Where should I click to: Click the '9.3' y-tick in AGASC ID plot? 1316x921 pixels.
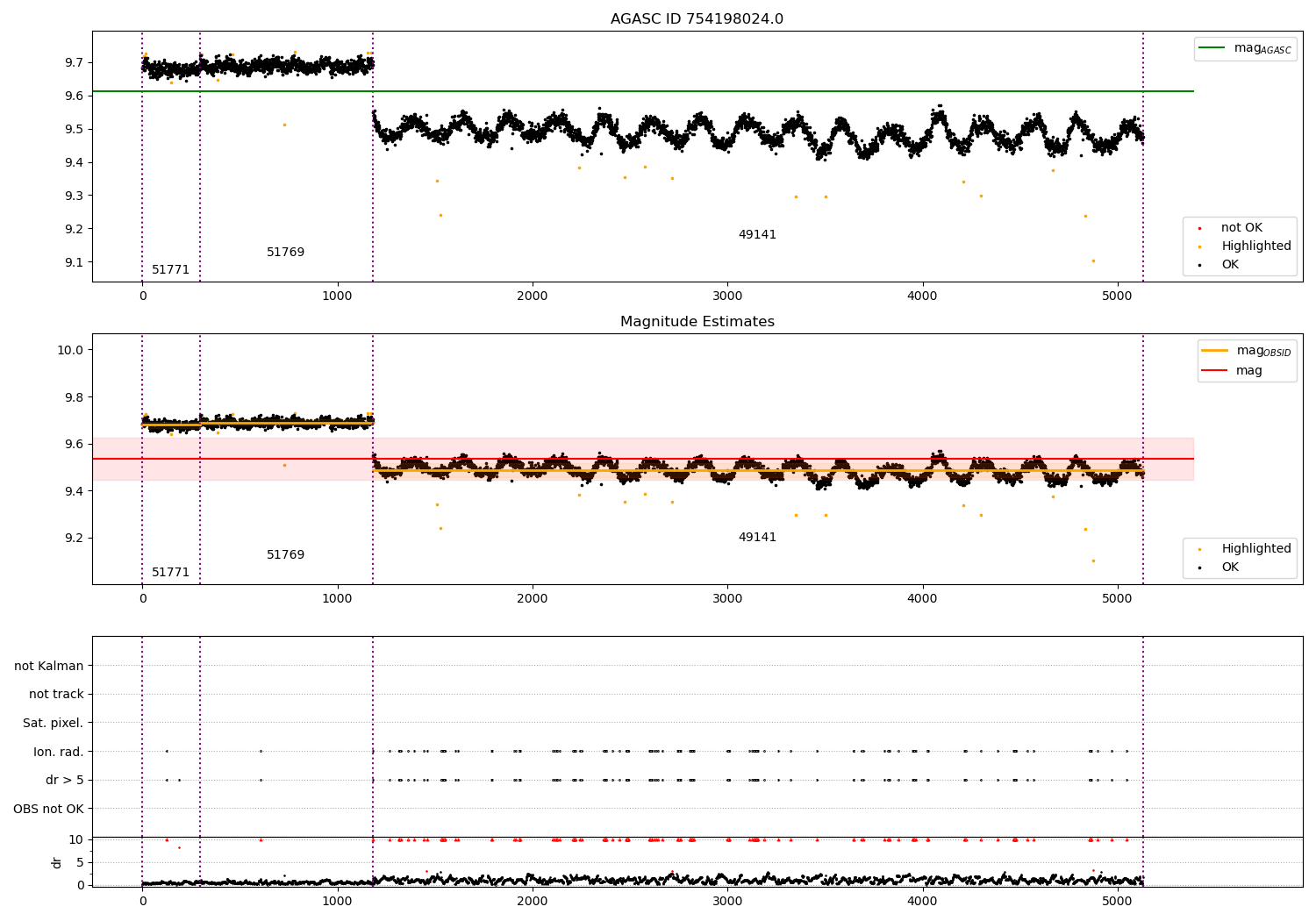74,196
